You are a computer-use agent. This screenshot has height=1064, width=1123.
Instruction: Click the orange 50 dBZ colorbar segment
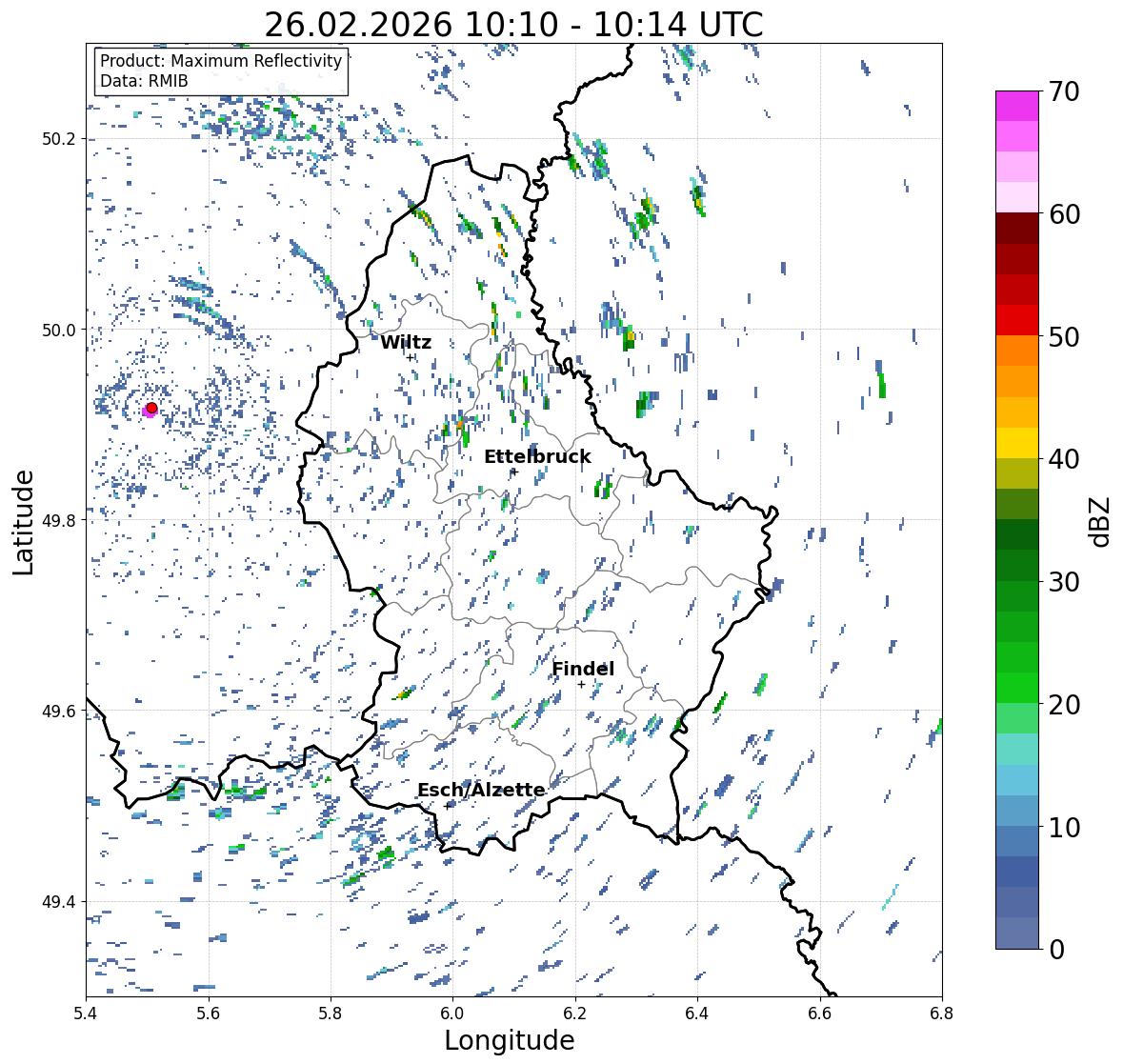click(1017, 351)
